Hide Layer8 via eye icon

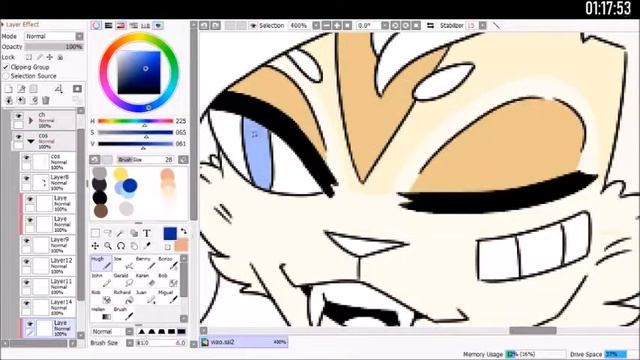pos(27,178)
